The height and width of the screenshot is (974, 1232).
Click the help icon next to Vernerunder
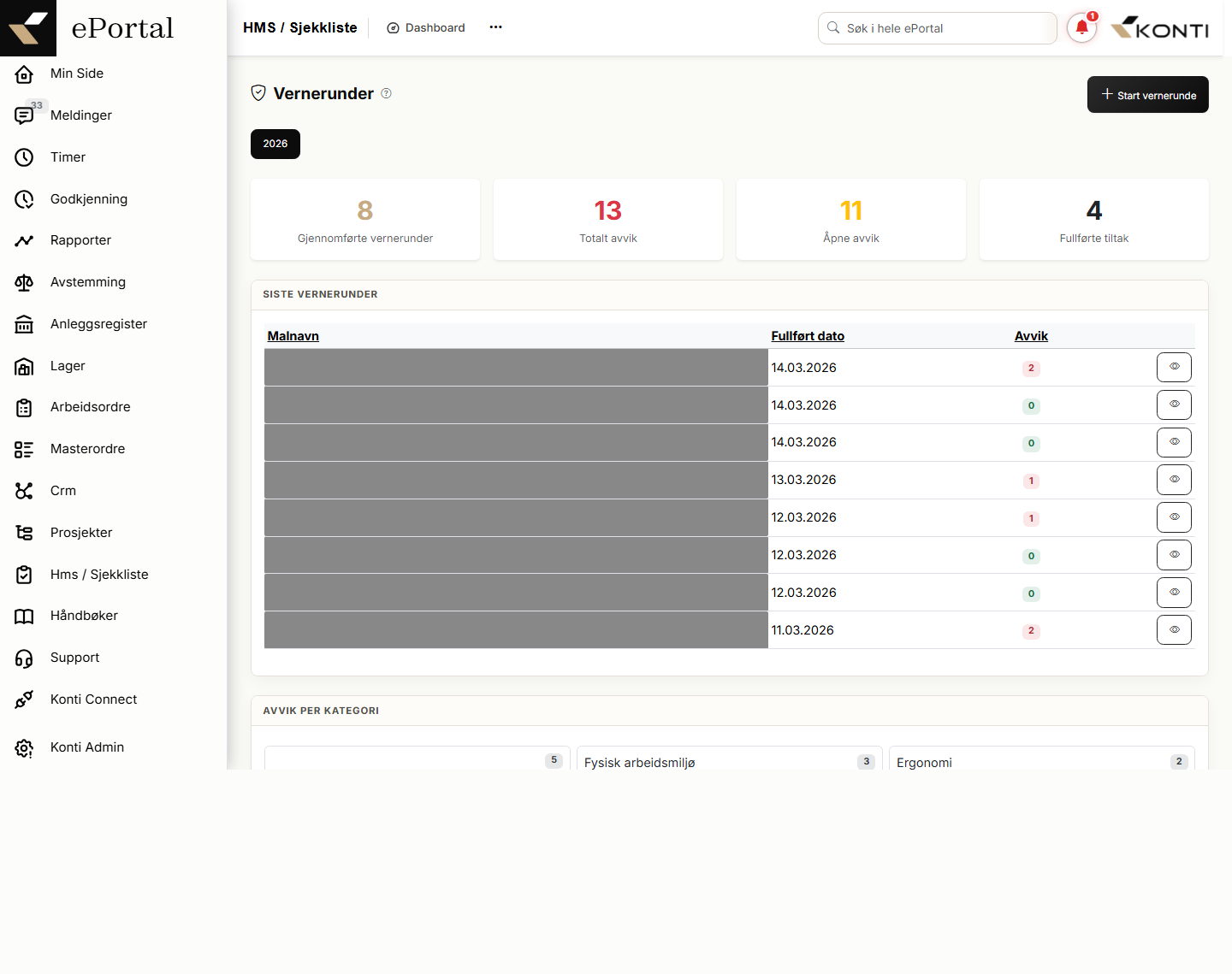click(386, 93)
